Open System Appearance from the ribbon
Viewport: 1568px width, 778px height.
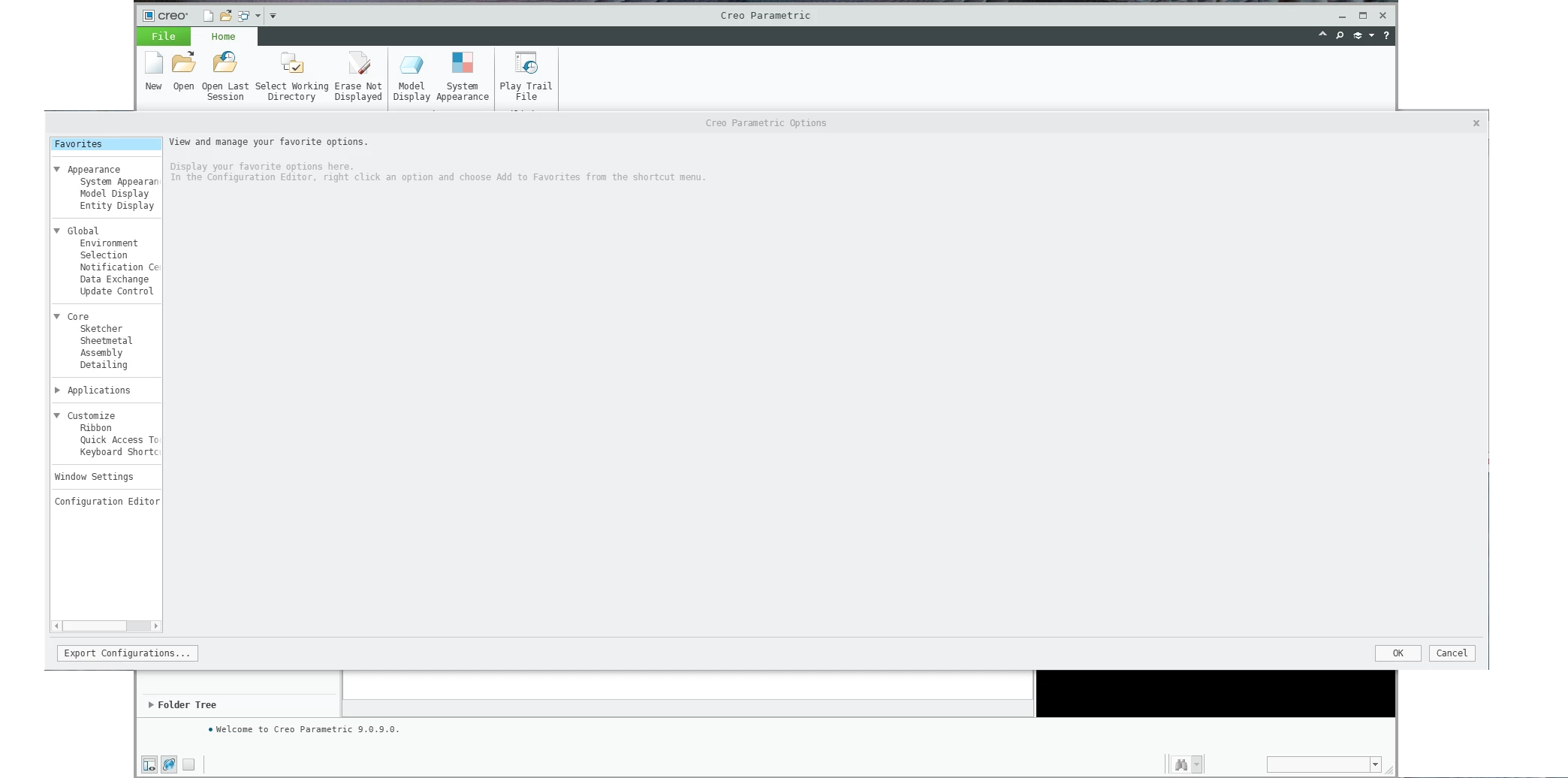point(463,76)
